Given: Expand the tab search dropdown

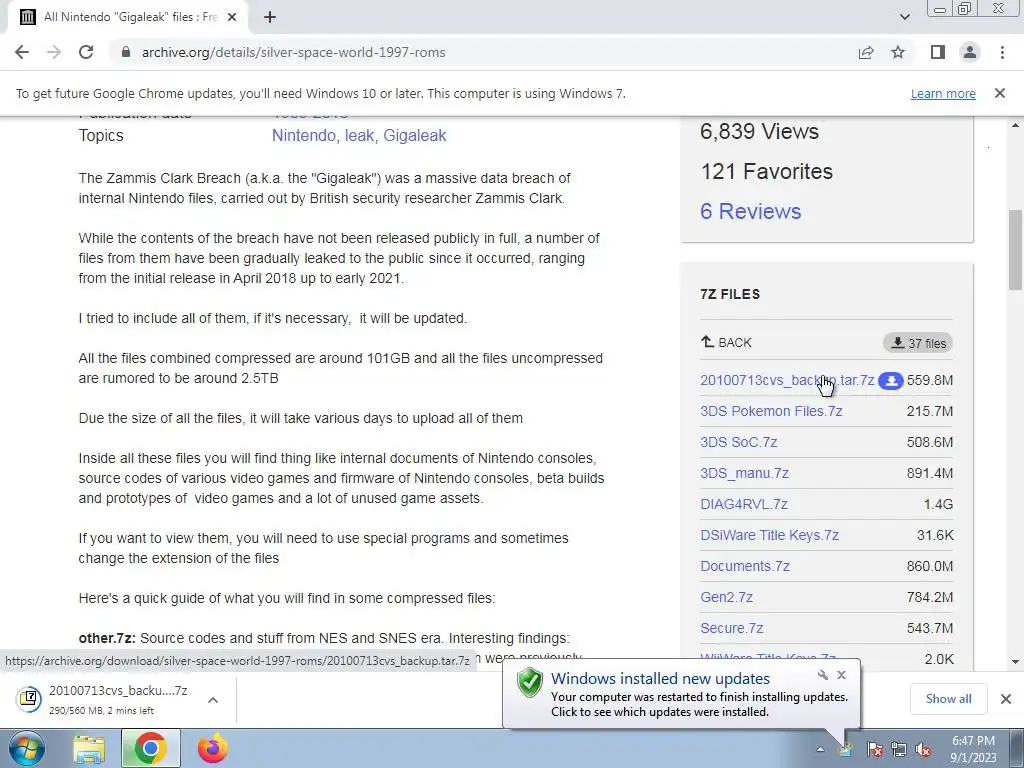Looking at the screenshot, I should tap(904, 17).
